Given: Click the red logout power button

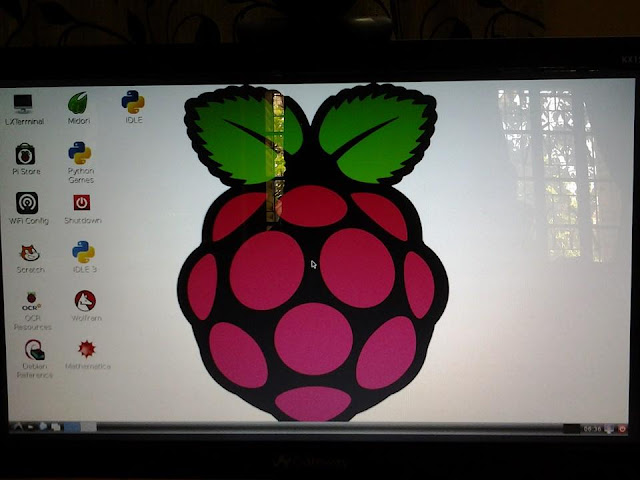Looking at the screenshot, I should [x=622, y=429].
